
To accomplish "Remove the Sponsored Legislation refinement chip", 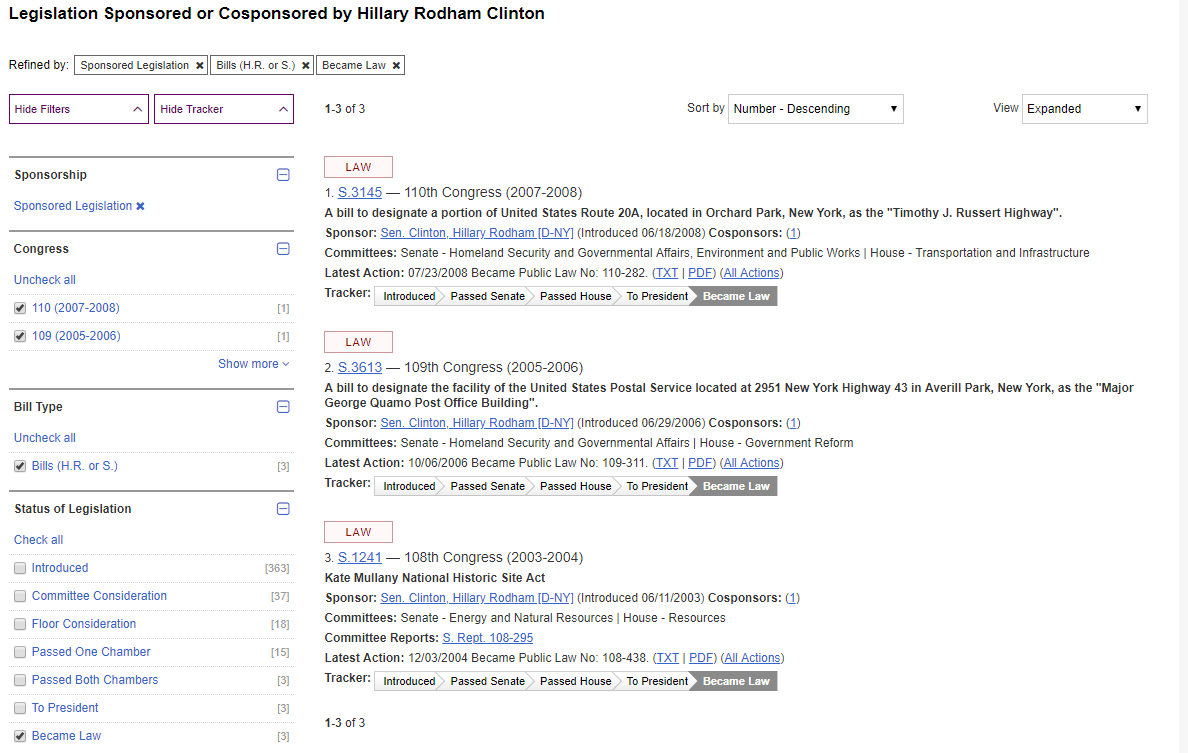I will [199, 66].
